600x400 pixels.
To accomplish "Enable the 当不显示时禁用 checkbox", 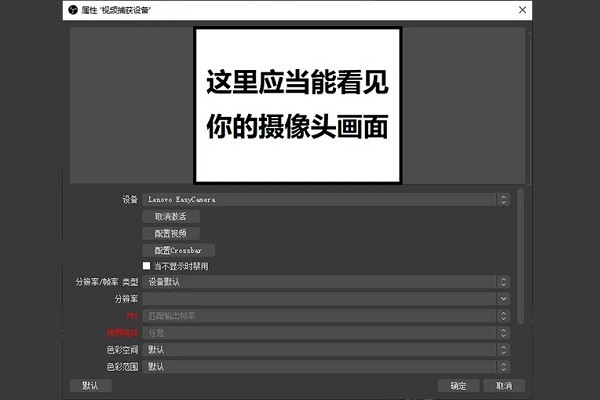I will (146, 266).
